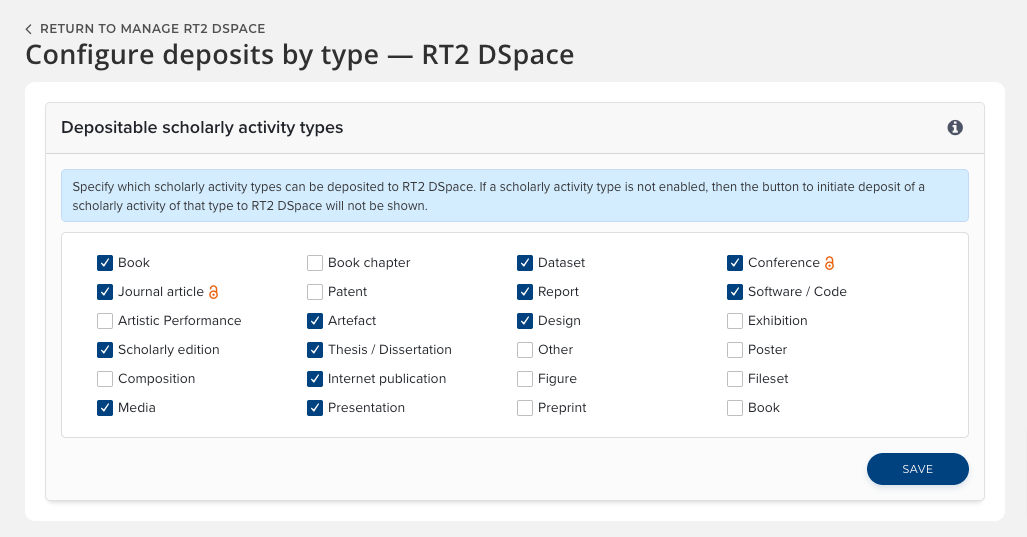Check the Fileset checkbox
The width and height of the screenshot is (1027, 537).
click(x=735, y=379)
